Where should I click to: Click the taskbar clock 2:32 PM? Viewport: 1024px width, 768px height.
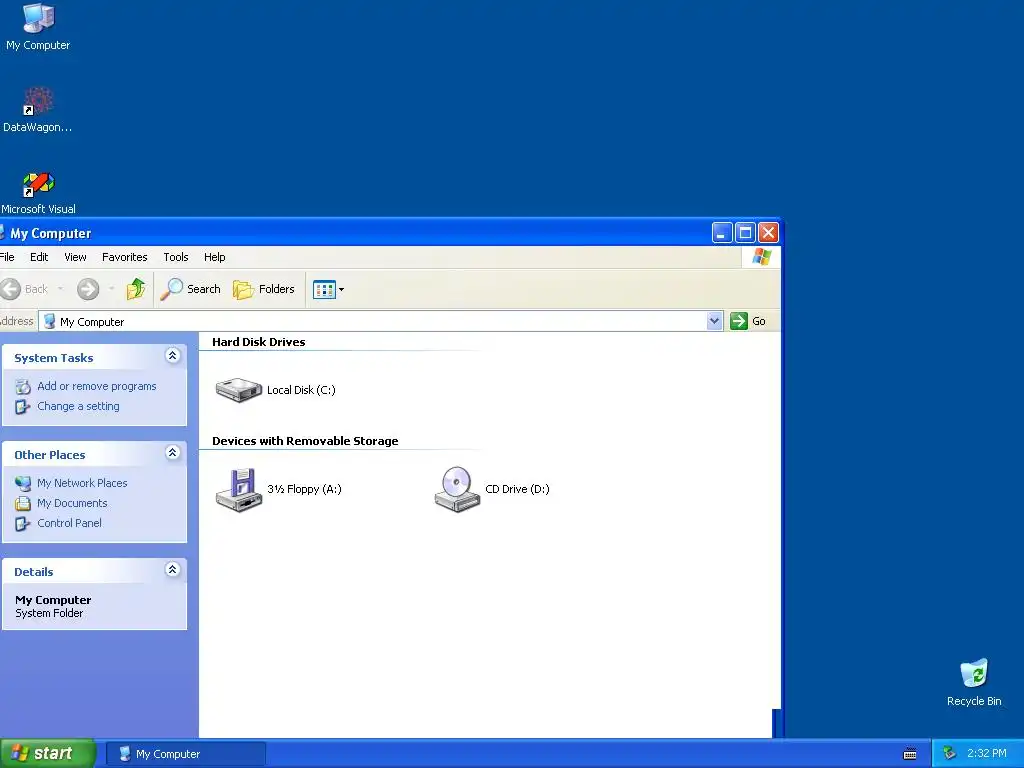tap(987, 754)
